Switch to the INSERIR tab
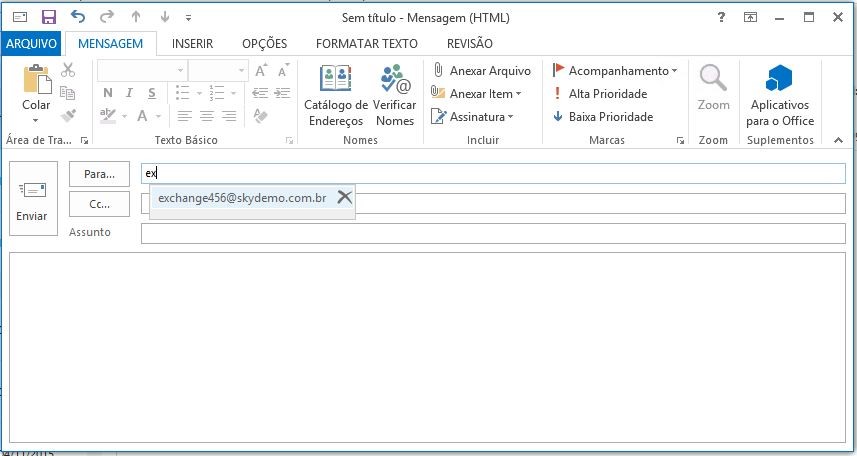Viewport: 857px width, 456px height. (x=192, y=43)
